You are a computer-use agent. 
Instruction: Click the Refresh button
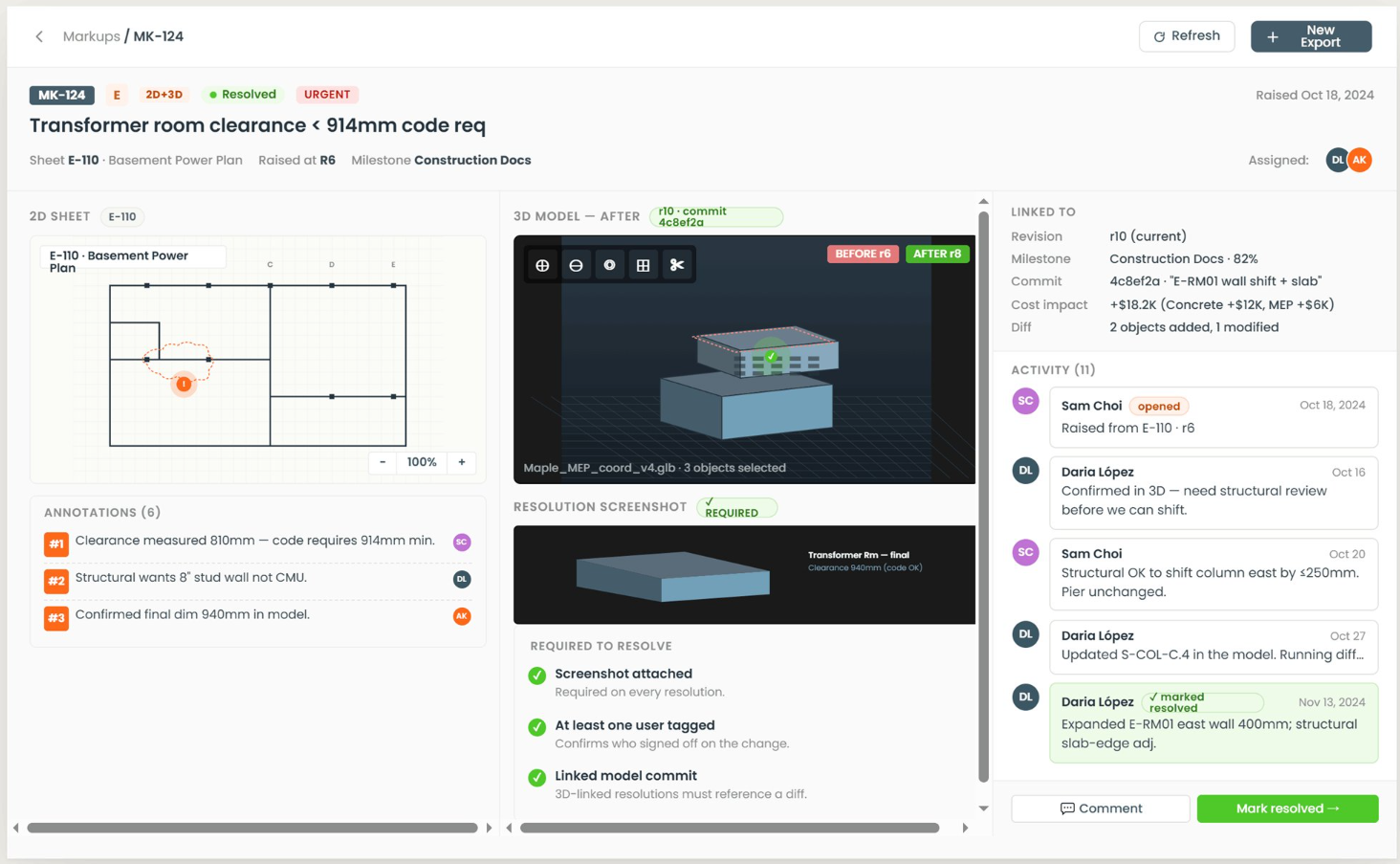click(1187, 36)
